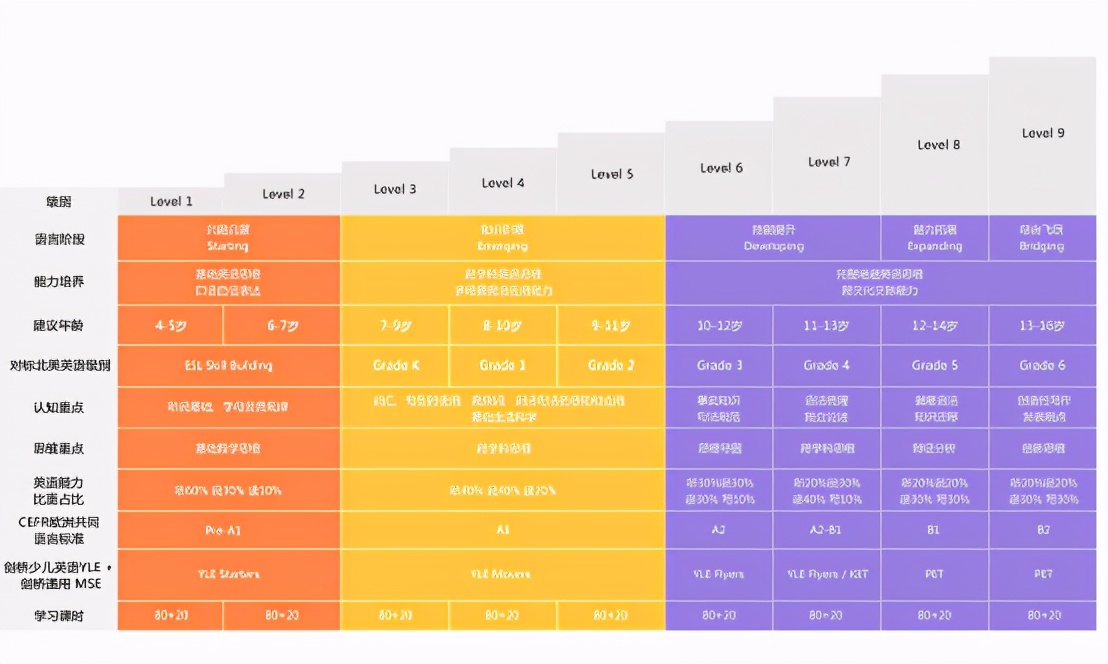The width and height of the screenshot is (1108, 664).
Task: Click the Level 1 column header
Action: 171,201
